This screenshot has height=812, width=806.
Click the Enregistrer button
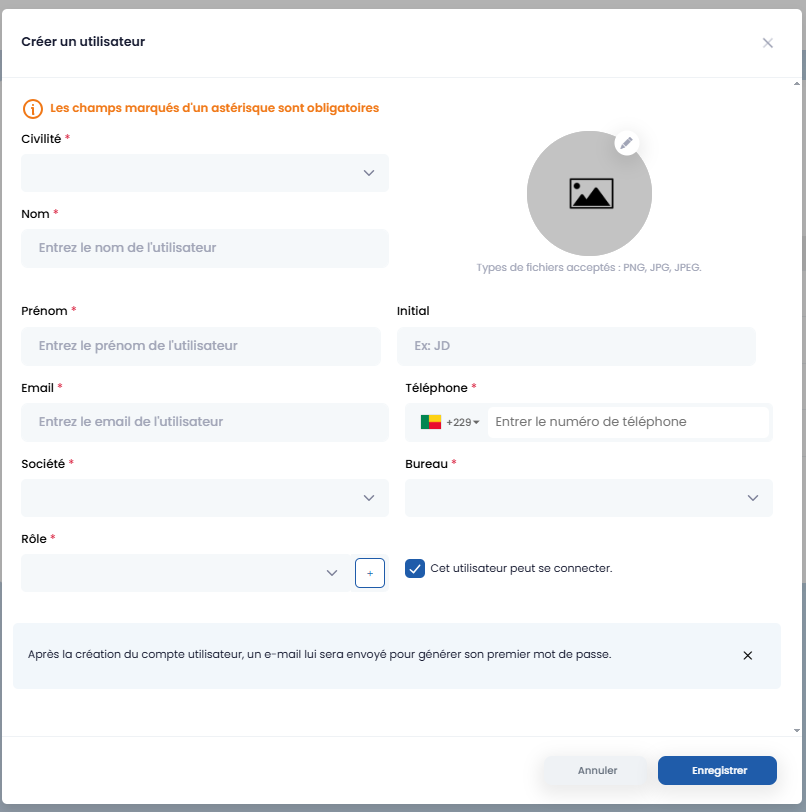717,771
